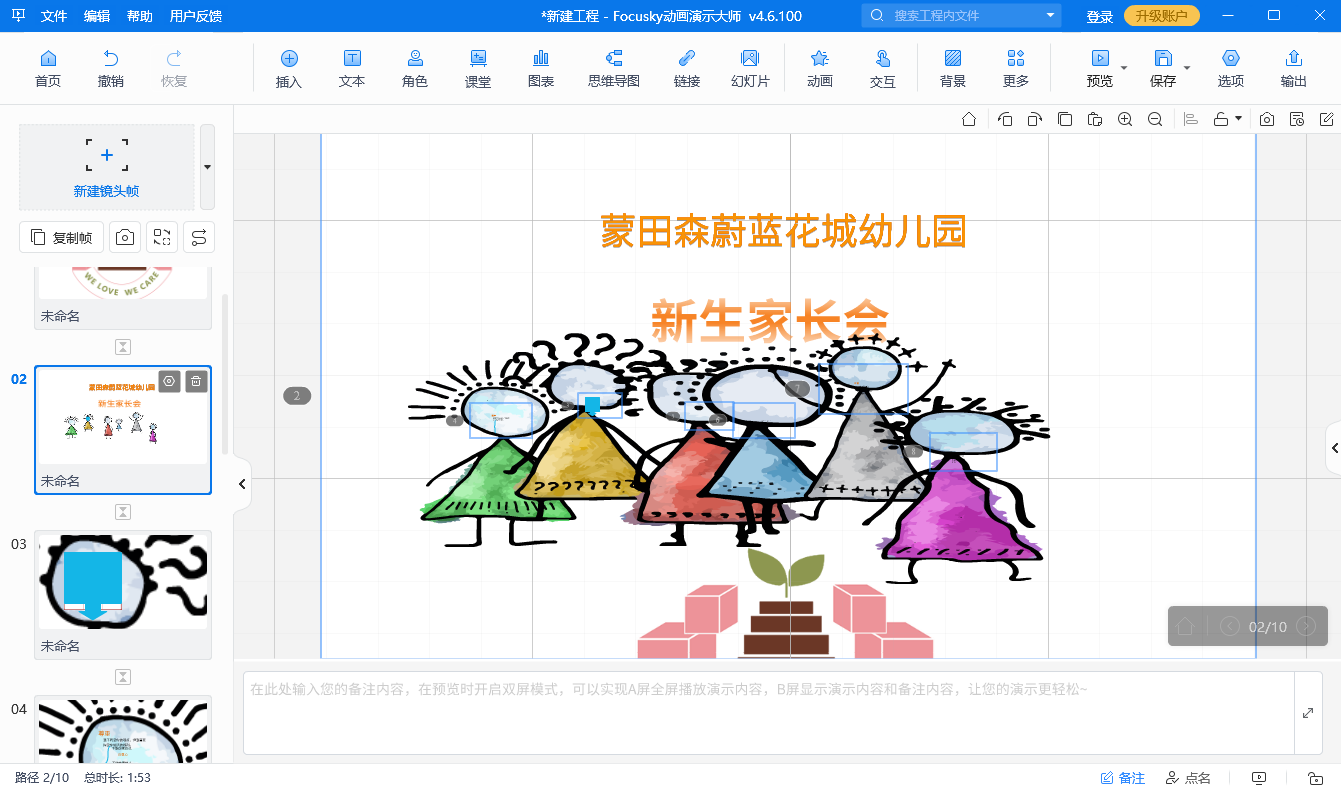This screenshot has width=1341, height=787.
Task: Add a 链接 link
Action: 687,68
